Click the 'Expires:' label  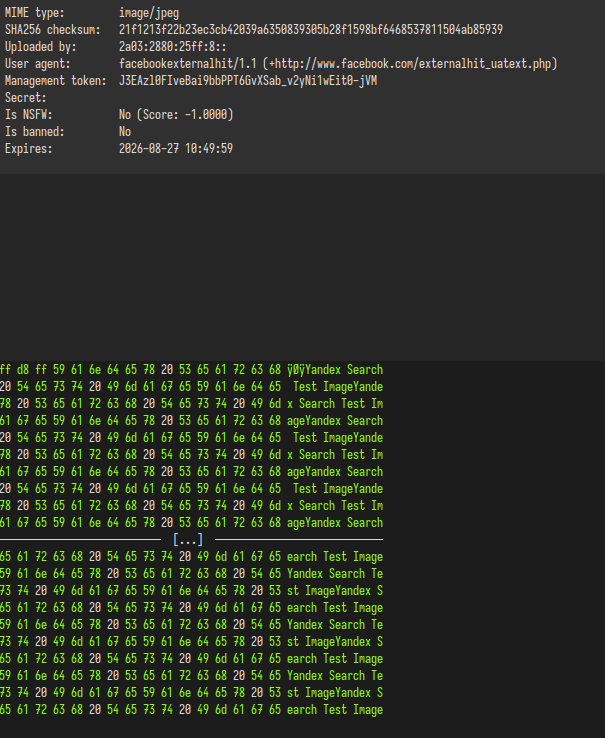coord(29,149)
